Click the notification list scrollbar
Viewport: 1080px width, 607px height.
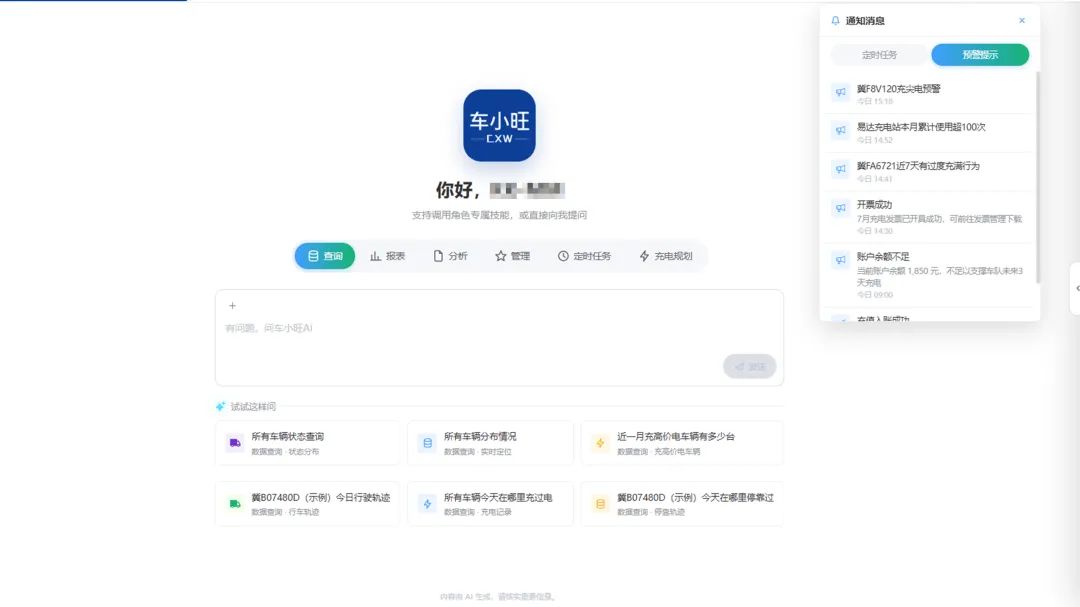(1037, 178)
